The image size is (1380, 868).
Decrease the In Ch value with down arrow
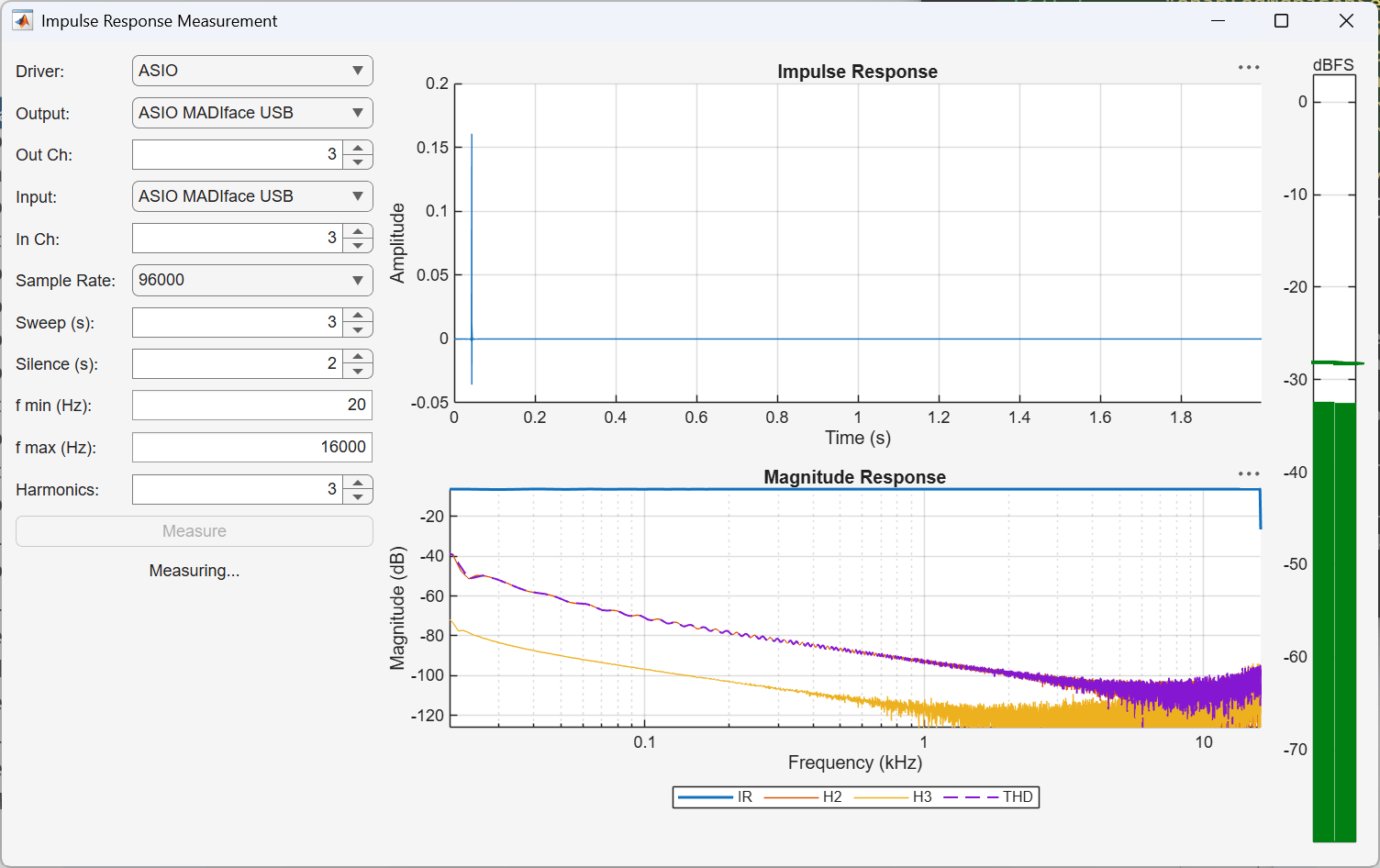[x=358, y=246]
